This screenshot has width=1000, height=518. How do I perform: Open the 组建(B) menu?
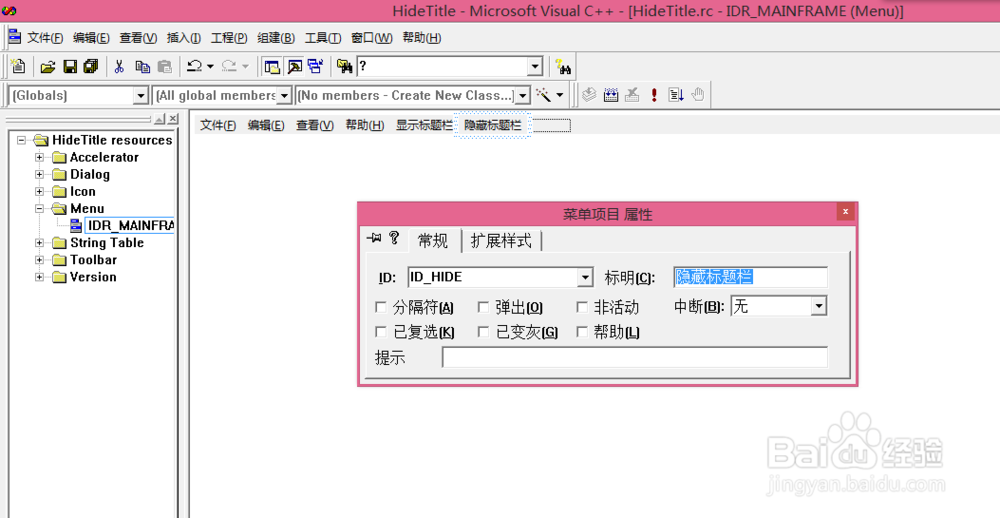(276, 38)
